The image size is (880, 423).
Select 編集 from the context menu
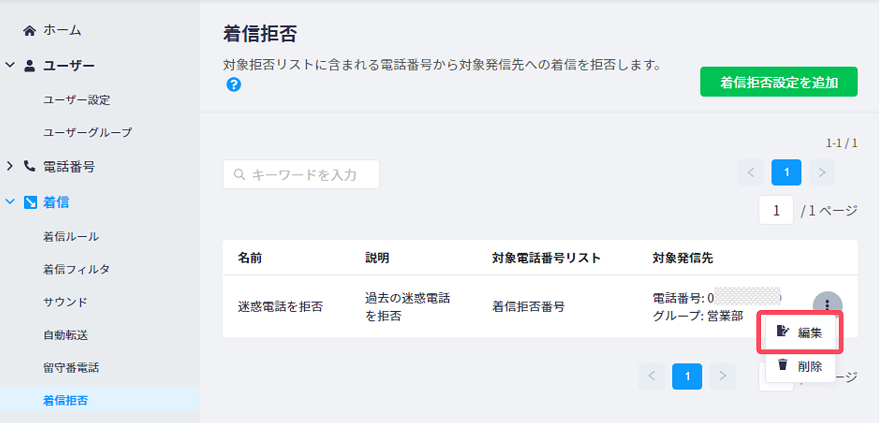[x=801, y=332]
